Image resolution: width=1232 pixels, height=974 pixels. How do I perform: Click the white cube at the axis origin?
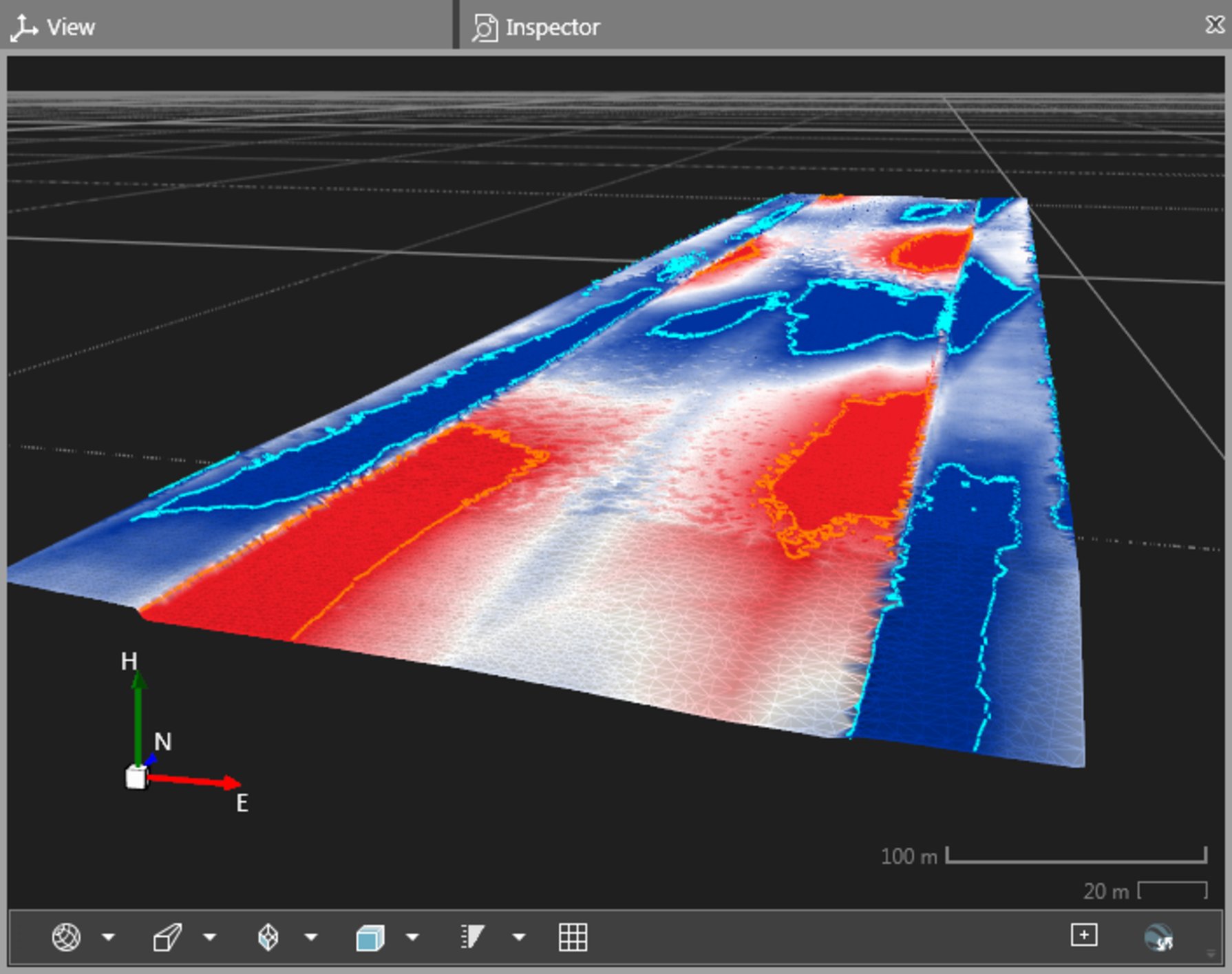136,778
